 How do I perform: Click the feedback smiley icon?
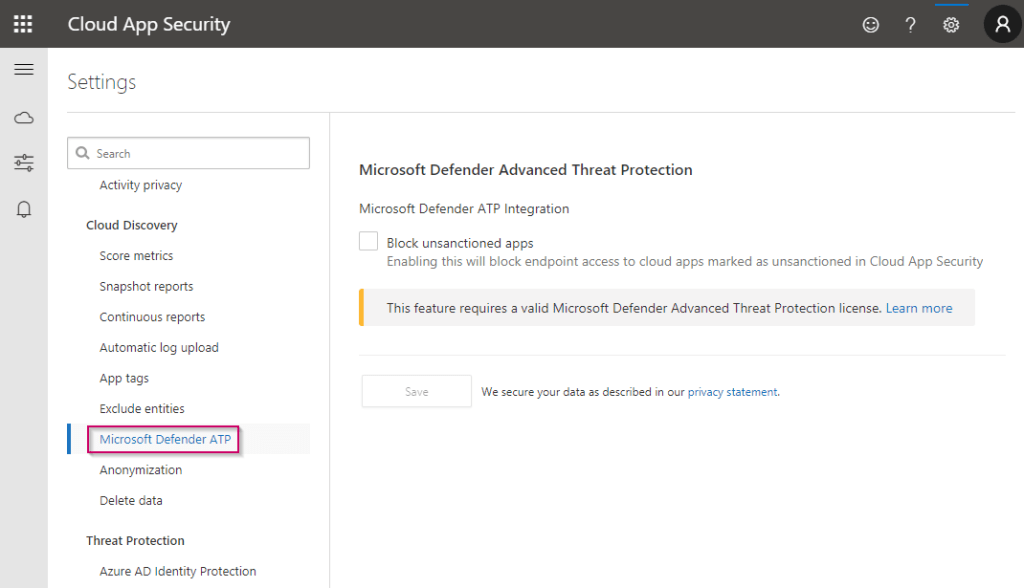[870, 25]
